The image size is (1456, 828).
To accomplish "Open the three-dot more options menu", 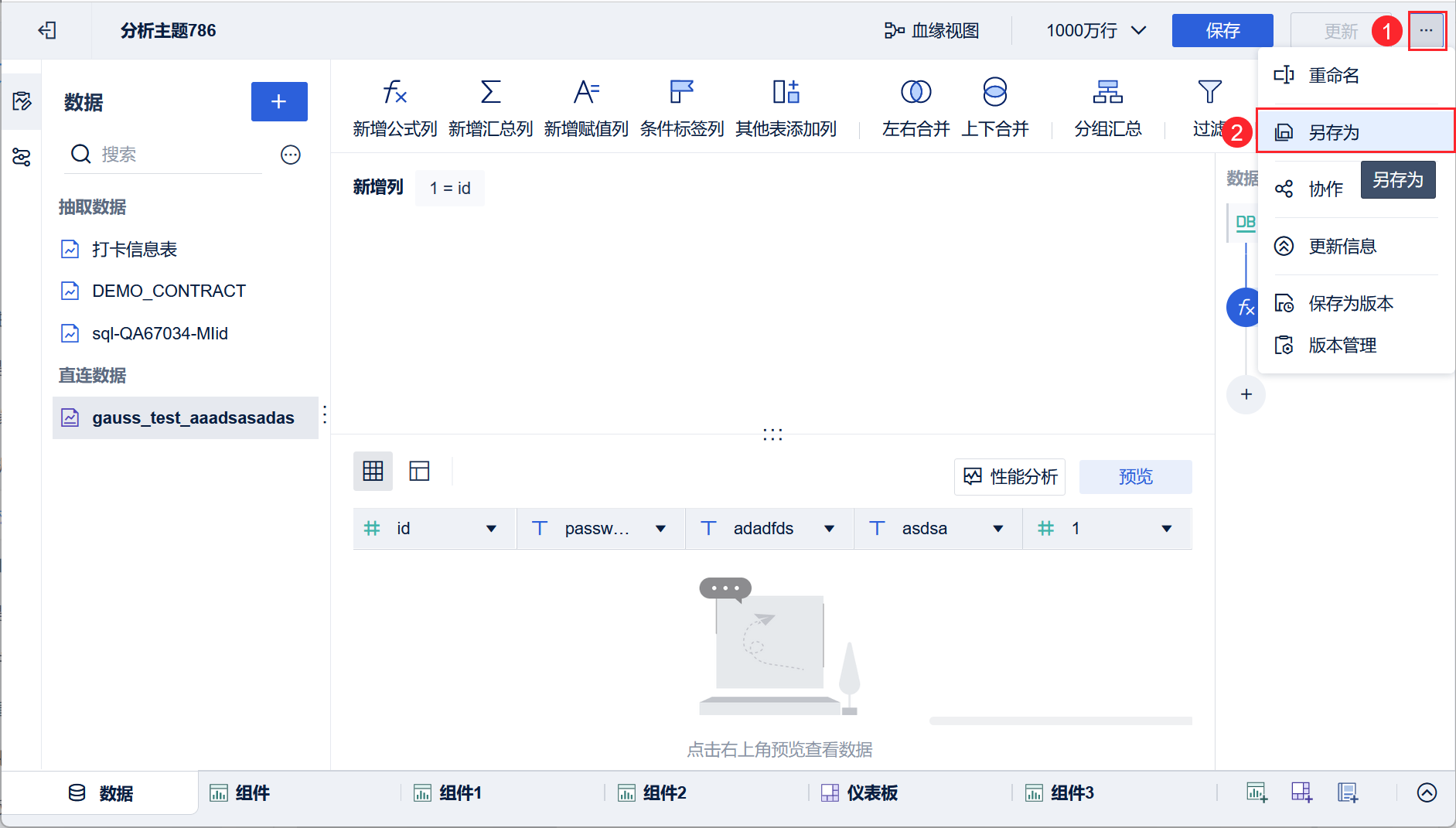I will click(x=1427, y=31).
